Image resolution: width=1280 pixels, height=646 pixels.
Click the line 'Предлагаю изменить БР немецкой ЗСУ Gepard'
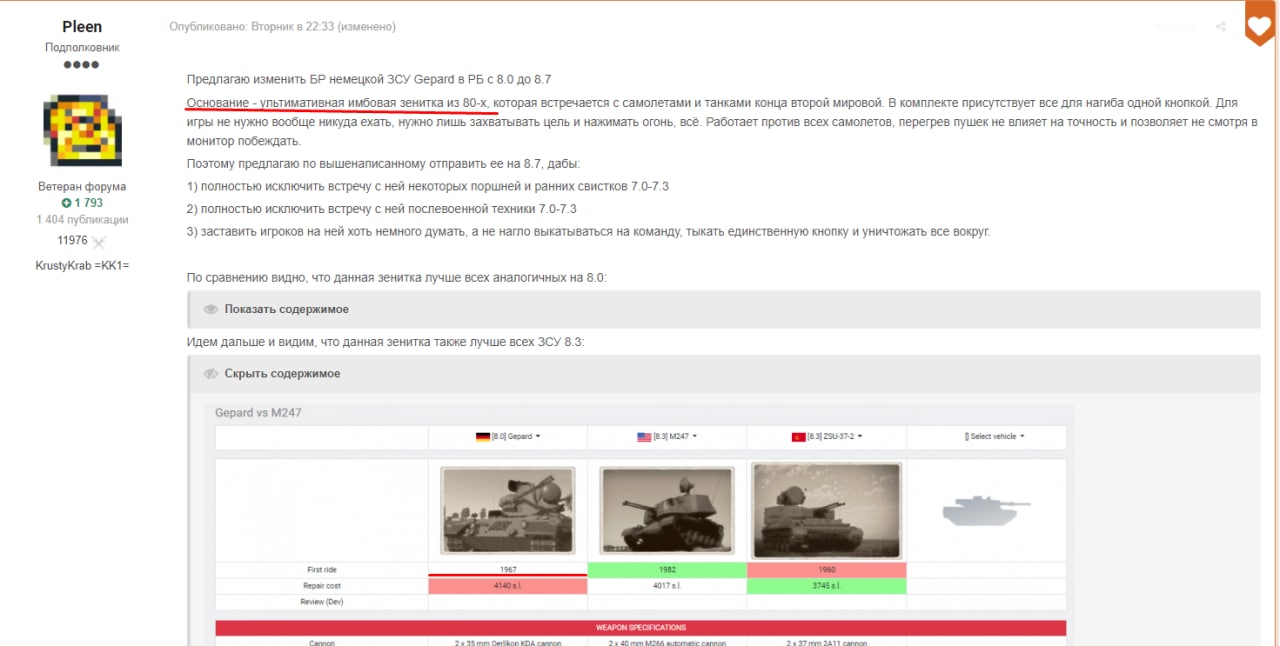tap(369, 79)
